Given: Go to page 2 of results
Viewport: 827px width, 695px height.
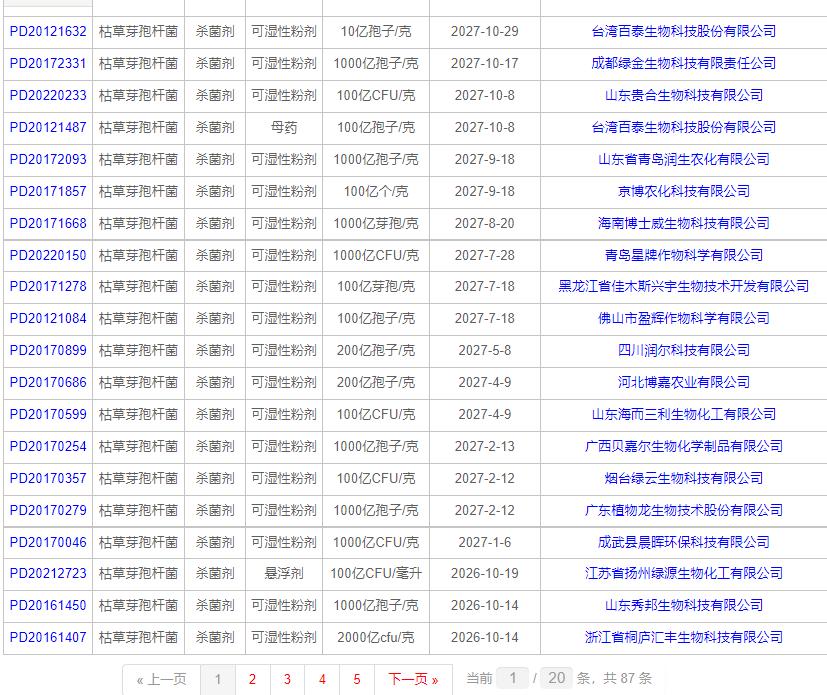Looking at the screenshot, I should click(x=252, y=679).
